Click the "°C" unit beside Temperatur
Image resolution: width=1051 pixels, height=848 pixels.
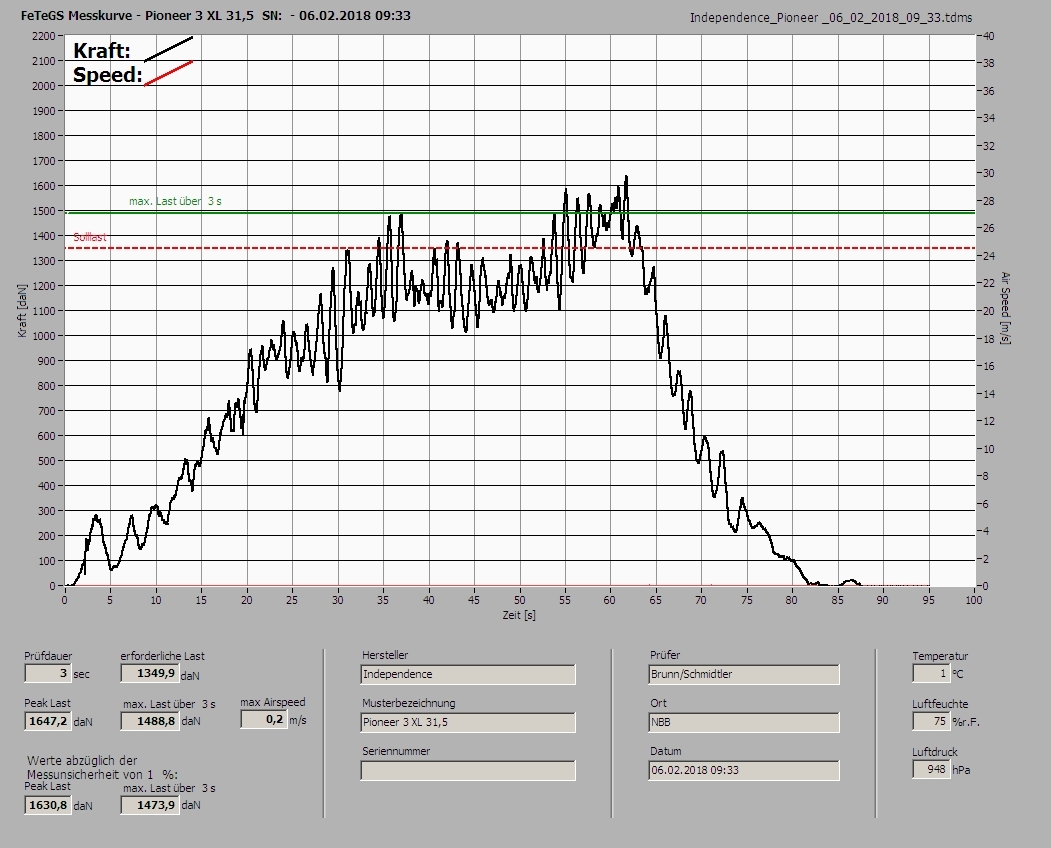click(x=959, y=674)
